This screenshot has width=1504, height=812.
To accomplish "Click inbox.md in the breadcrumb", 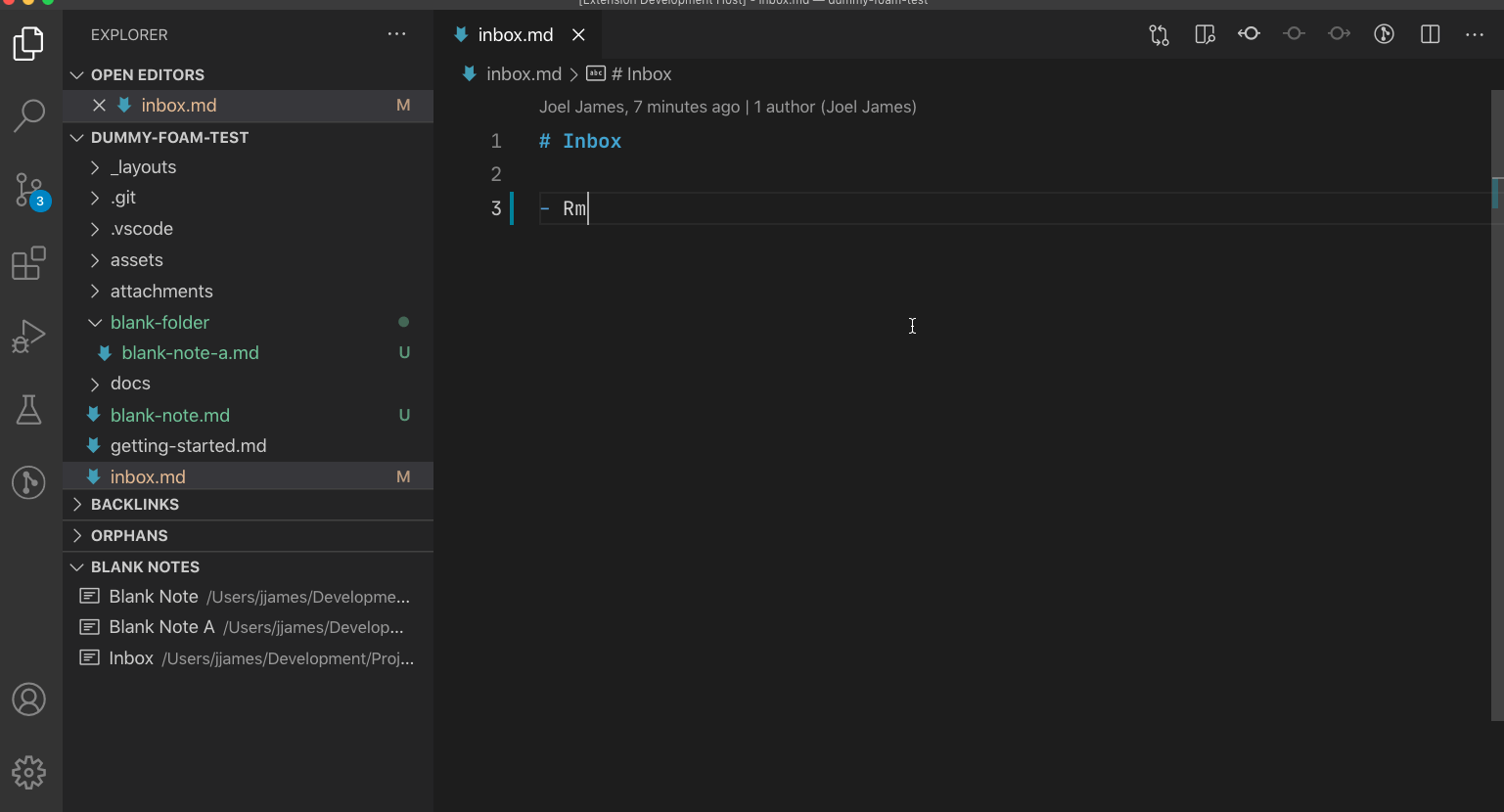I will (524, 74).
